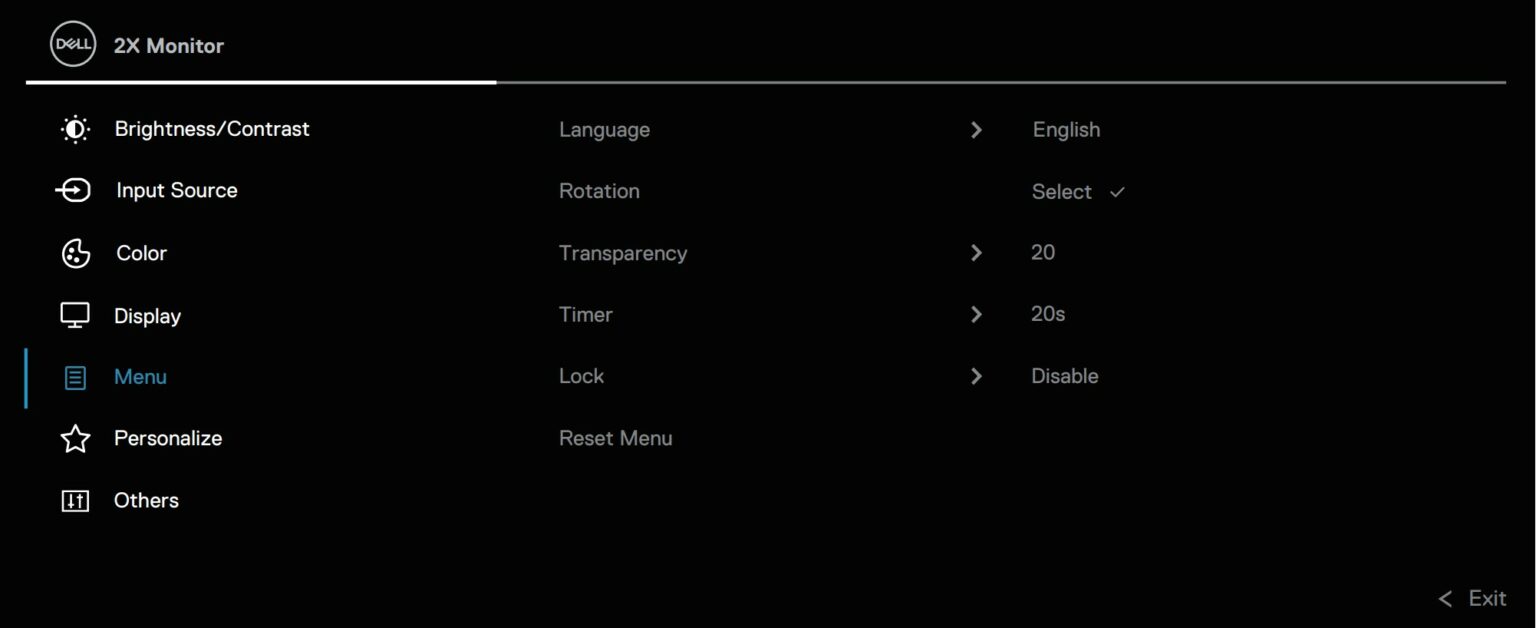Screen dimensions: 1536x628
Task: Select the Reset Menu option
Action: pos(615,438)
